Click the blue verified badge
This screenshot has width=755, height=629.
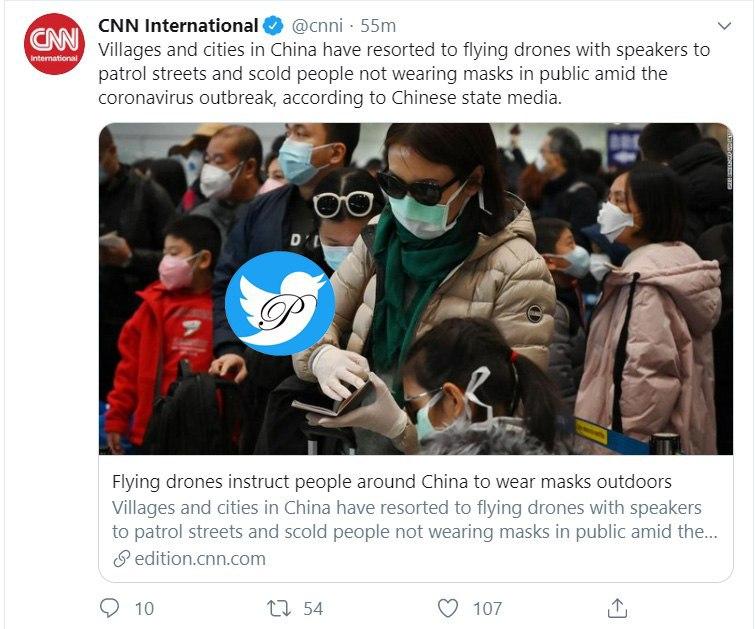273,26
